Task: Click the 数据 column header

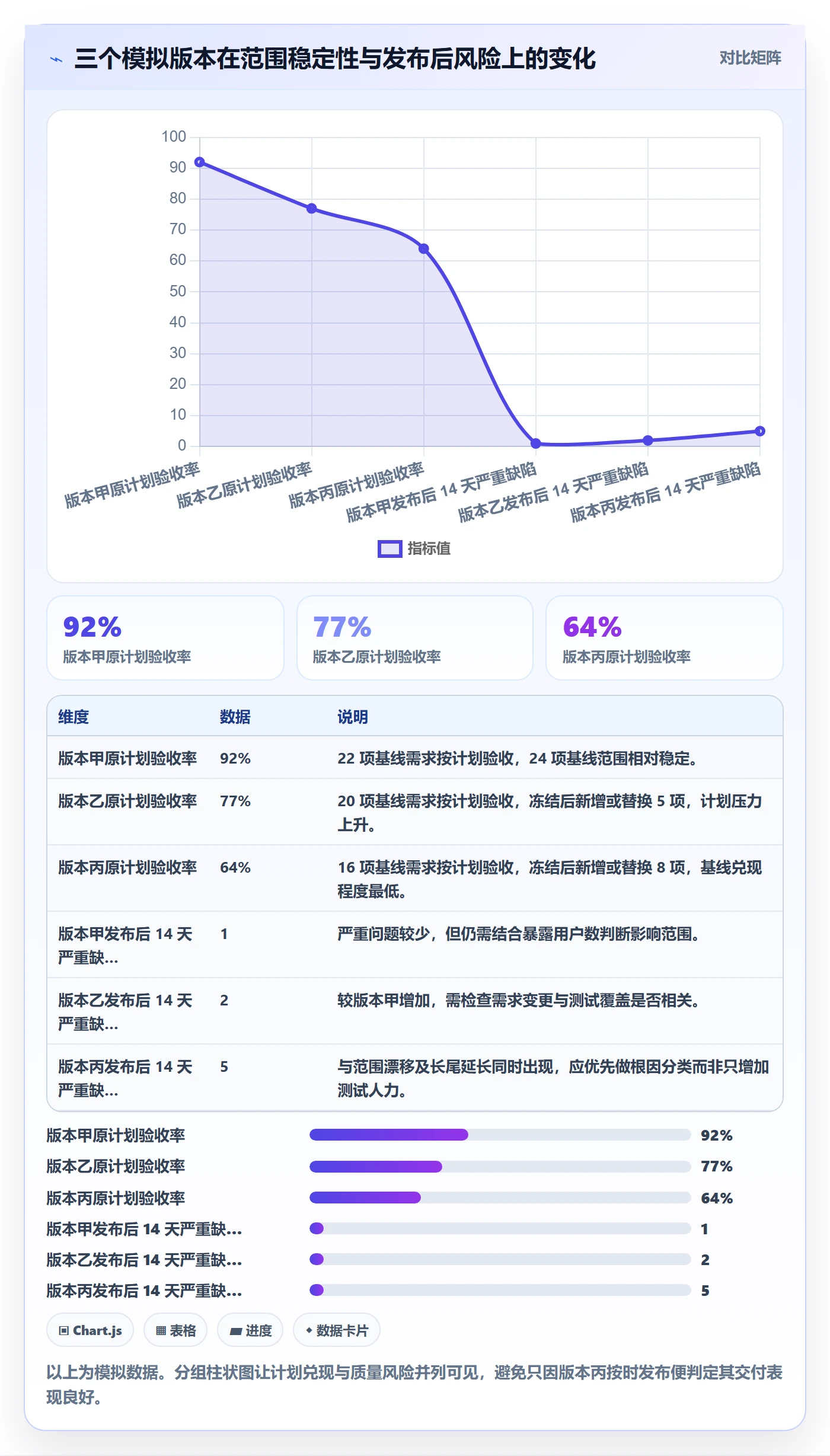Action: pos(235,717)
